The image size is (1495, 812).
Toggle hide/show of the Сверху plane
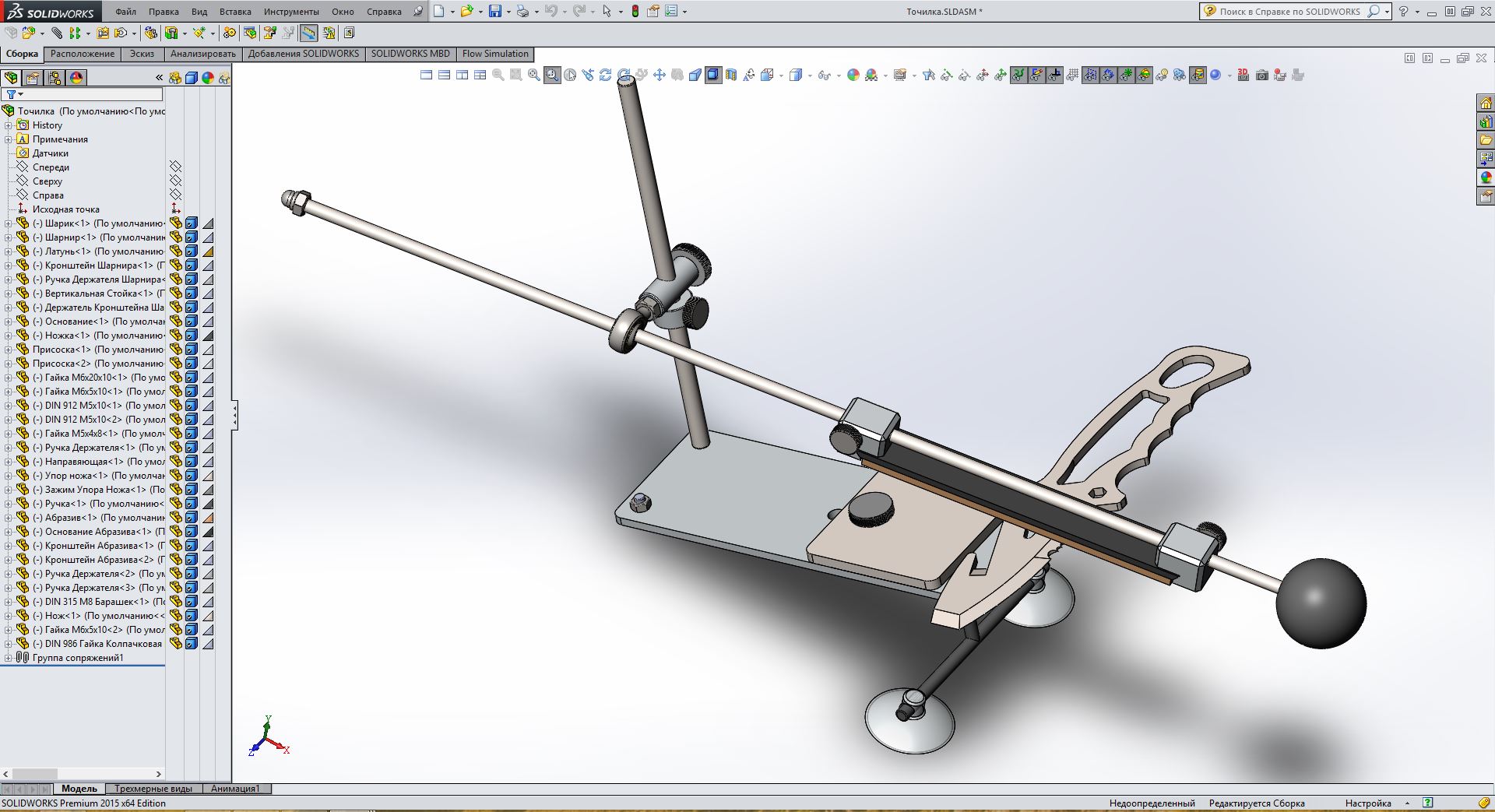coord(175,181)
